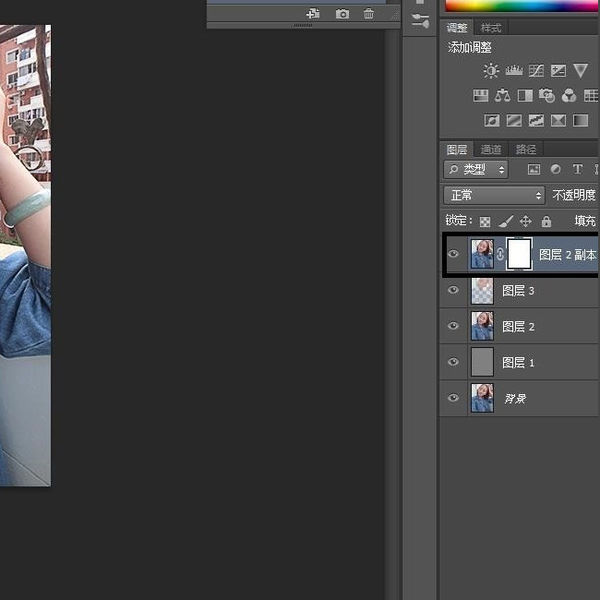
Task: Filter layers by adjustment layers
Action: 556,169
